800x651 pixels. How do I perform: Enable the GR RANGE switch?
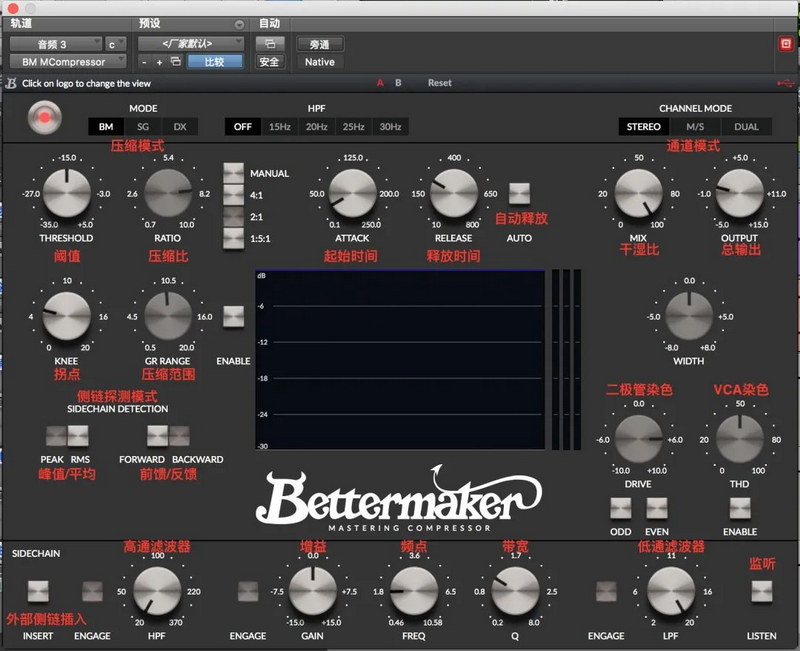point(234,317)
